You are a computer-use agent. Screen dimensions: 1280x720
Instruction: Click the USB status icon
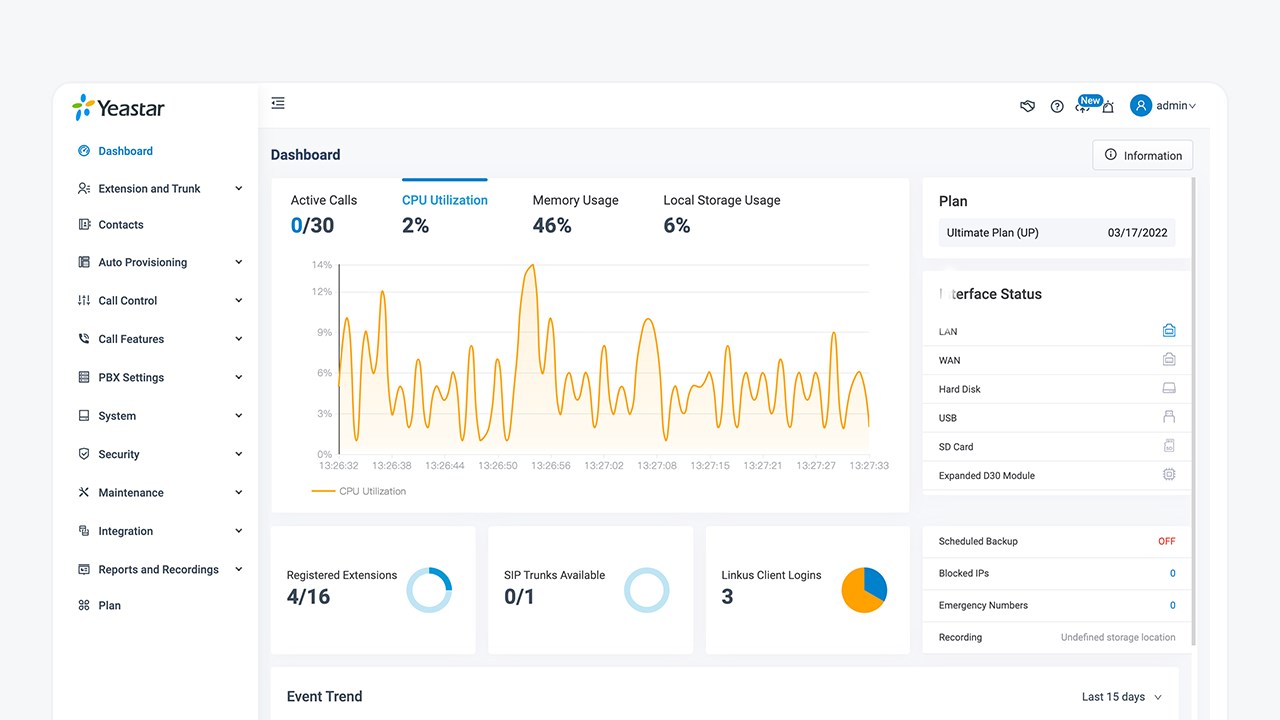click(x=1169, y=417)
